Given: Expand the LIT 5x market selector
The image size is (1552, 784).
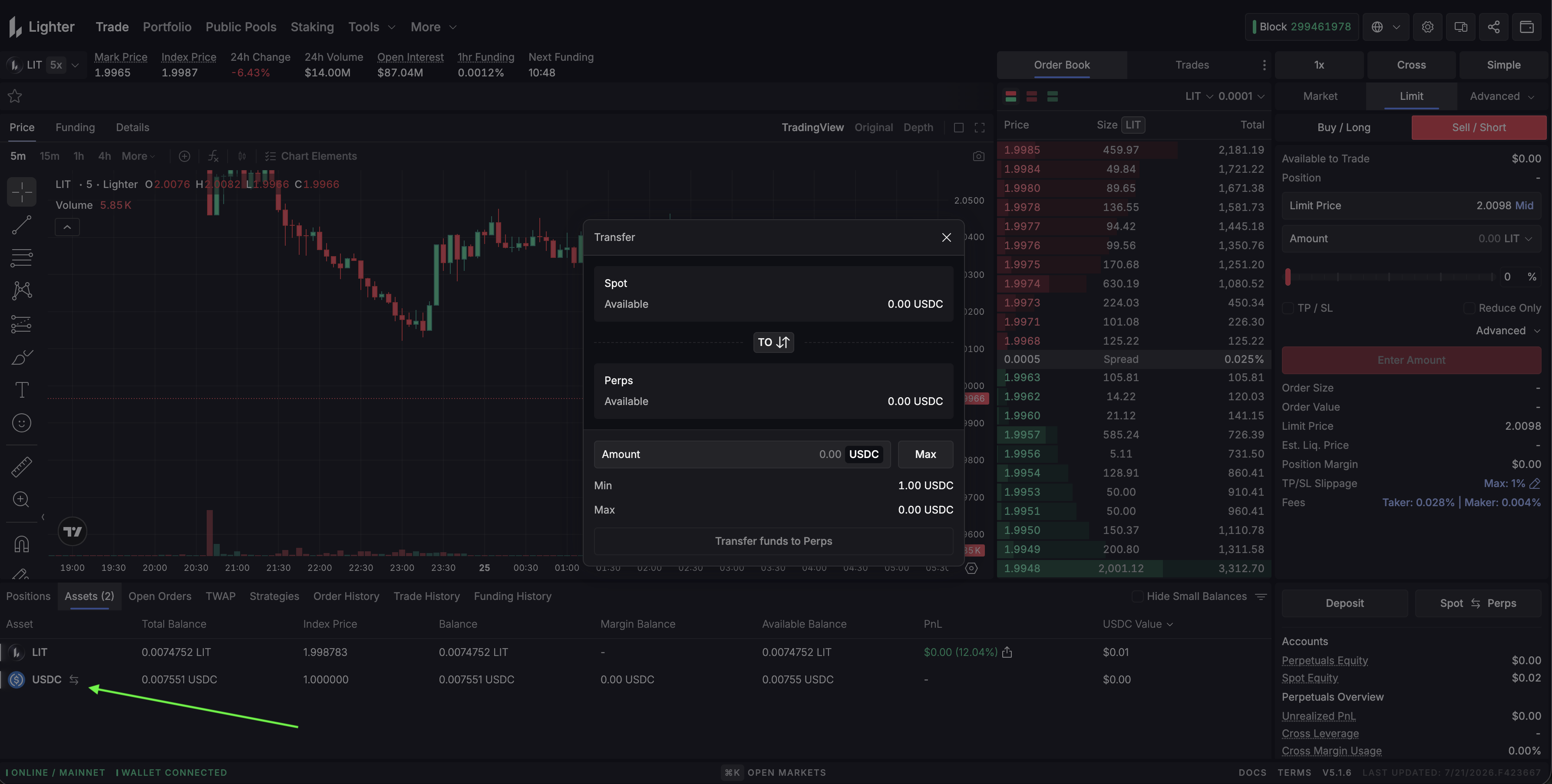Looking at the screenshot, I should (43, 65).
